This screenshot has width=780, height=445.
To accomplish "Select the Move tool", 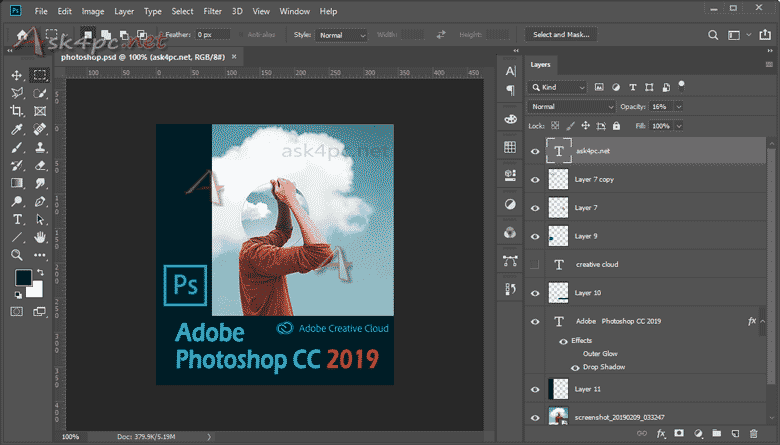I will [17, 75].
